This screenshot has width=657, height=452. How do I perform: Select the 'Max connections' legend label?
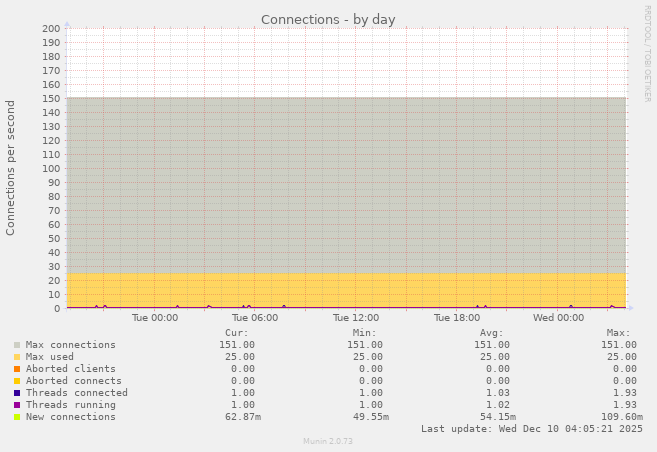pos(70,345)
